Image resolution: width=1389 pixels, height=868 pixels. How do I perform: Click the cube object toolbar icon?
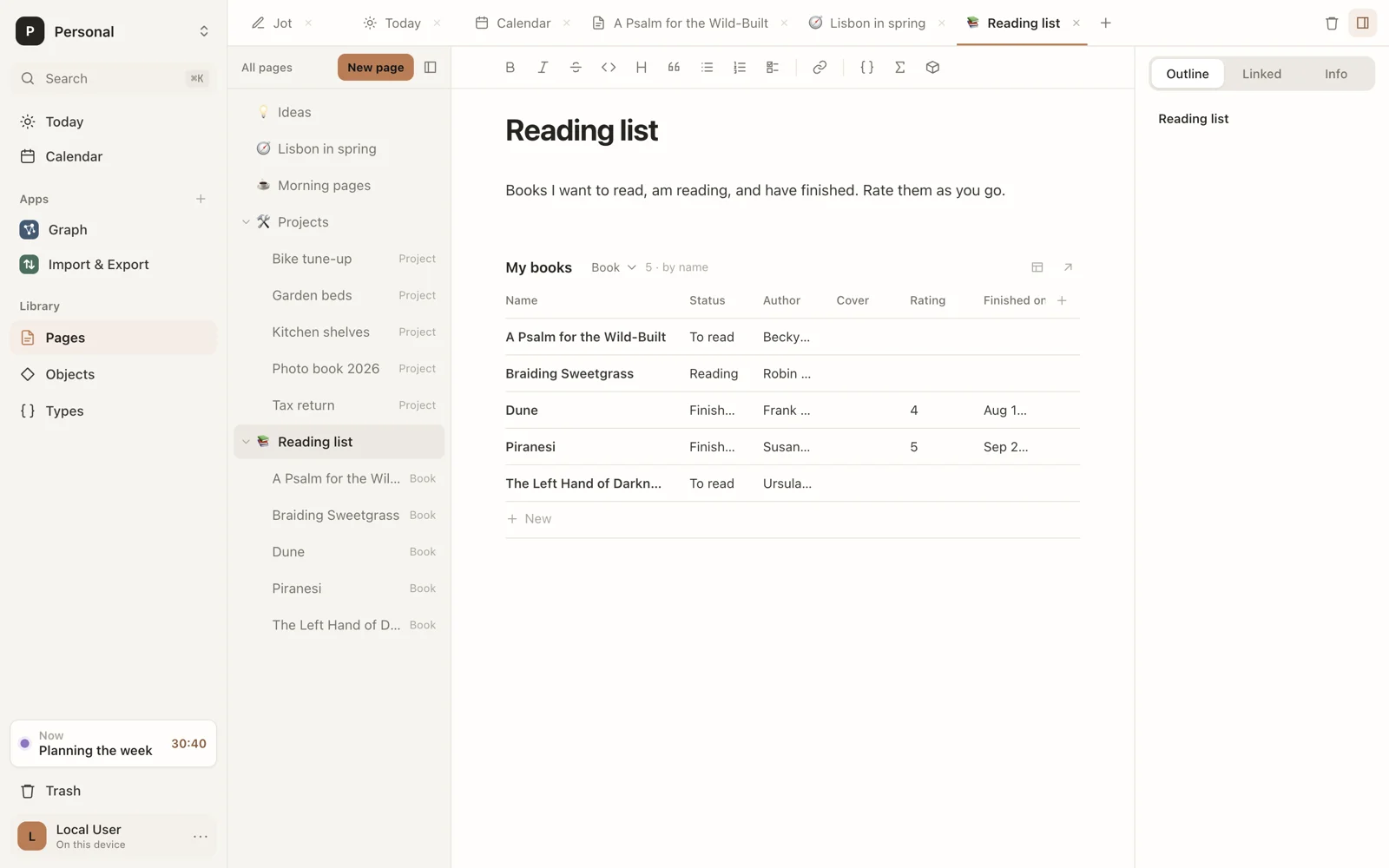932,67
